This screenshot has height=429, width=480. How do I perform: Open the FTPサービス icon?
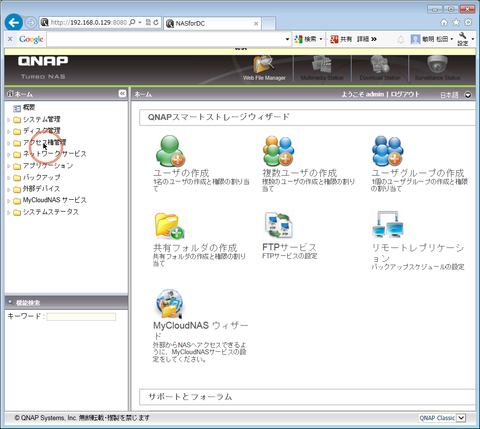click(278, 225)
